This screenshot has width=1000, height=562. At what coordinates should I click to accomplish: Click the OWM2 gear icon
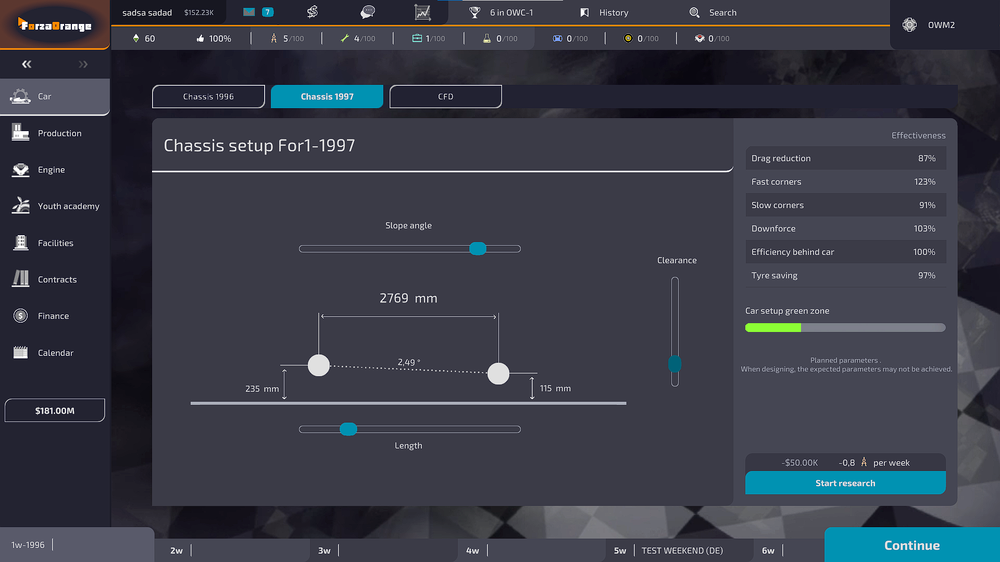click(909, 25)
